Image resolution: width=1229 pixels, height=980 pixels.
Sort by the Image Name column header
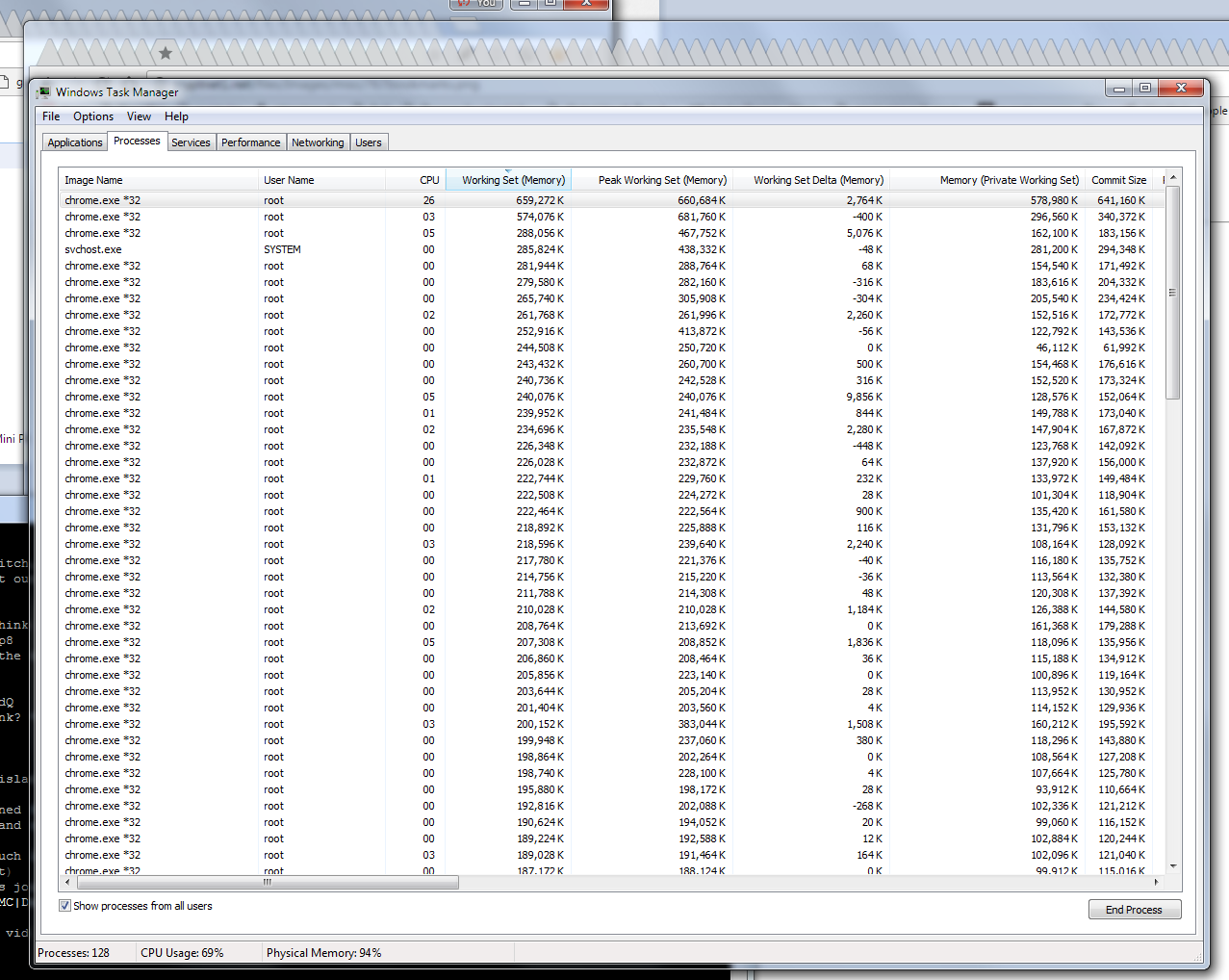point(158,180)
